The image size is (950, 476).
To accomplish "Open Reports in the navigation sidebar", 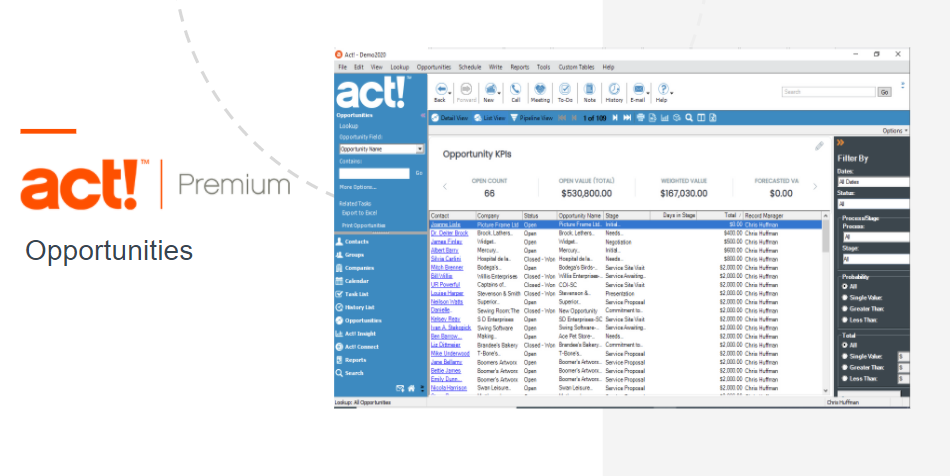I will click(x=351, y=360).
